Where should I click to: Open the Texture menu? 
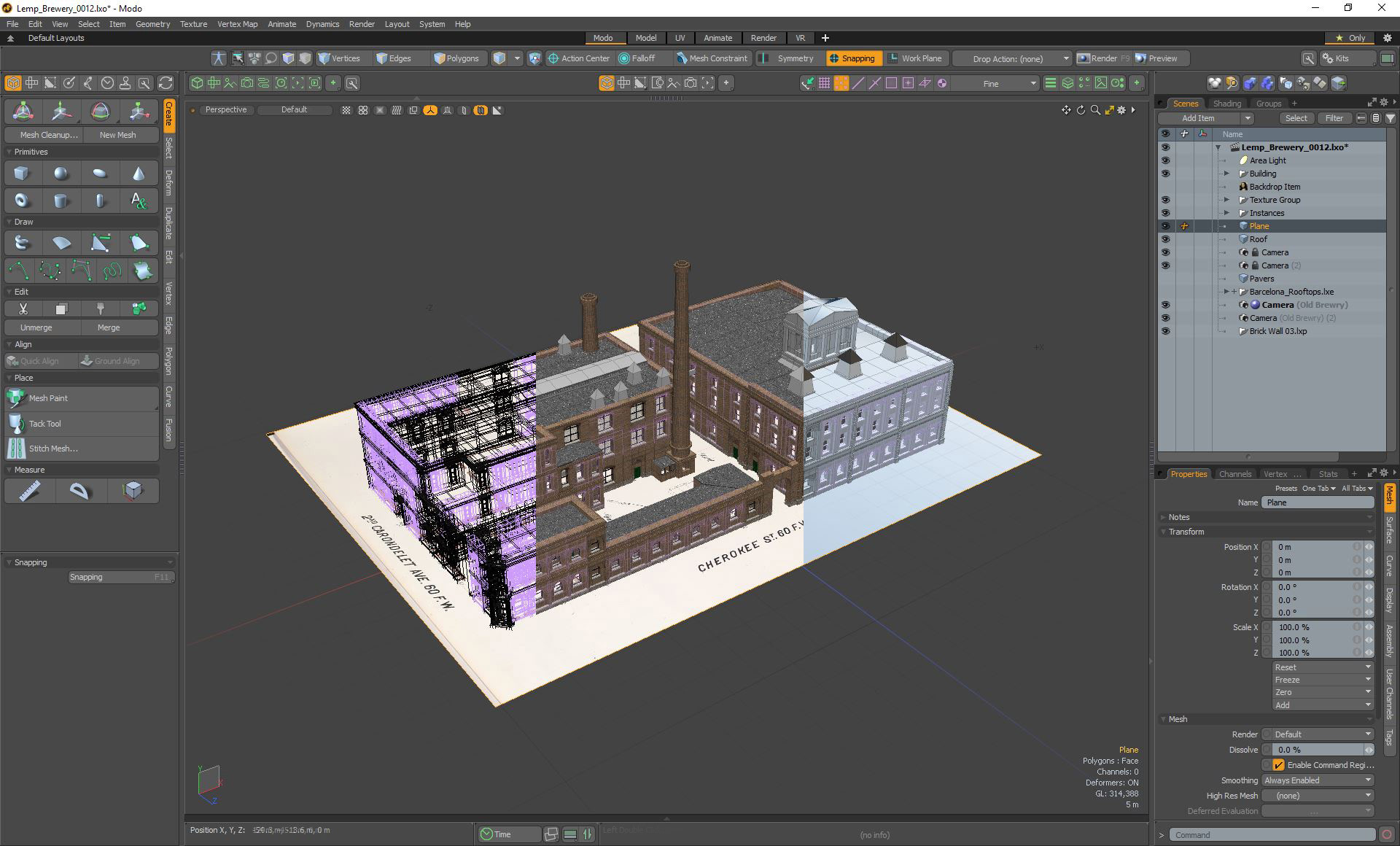click(193, 24)
